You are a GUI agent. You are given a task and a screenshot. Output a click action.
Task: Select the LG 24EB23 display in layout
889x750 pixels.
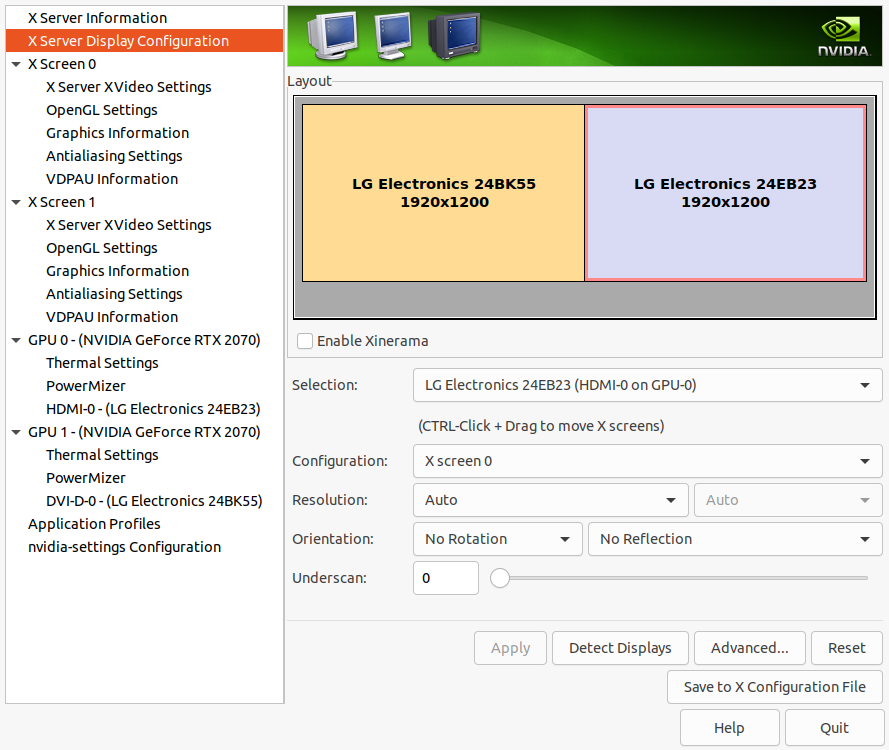click(725, 193)
